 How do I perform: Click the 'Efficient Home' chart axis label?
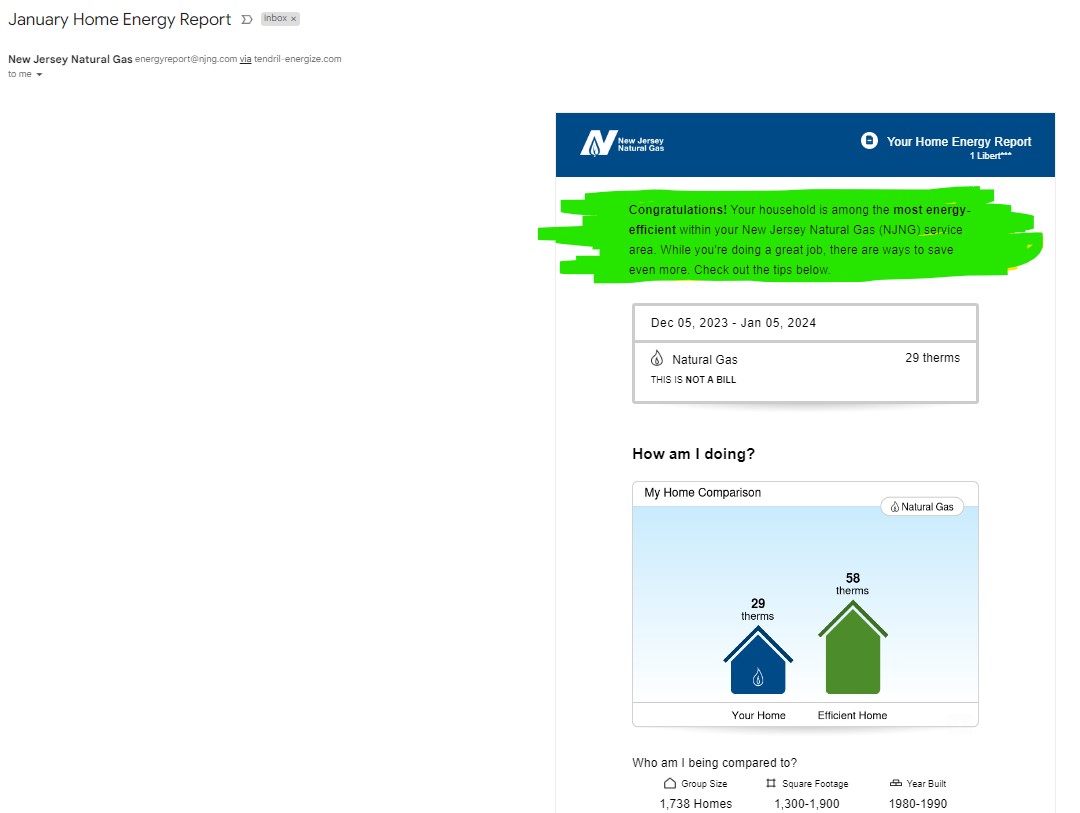[x=852, y=715]
